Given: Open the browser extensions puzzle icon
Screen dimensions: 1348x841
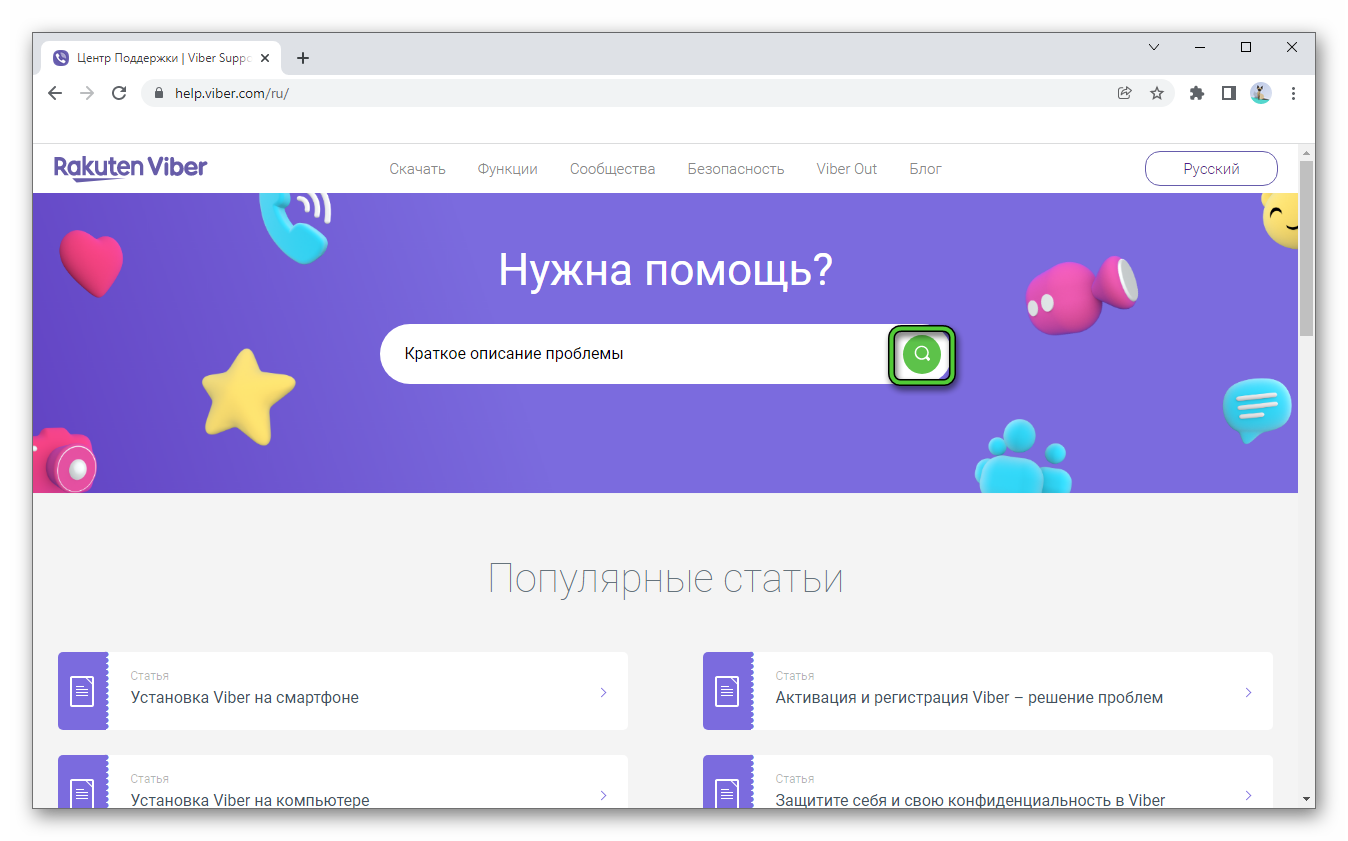Looking at the screenshot, I should coord(1196,93).
